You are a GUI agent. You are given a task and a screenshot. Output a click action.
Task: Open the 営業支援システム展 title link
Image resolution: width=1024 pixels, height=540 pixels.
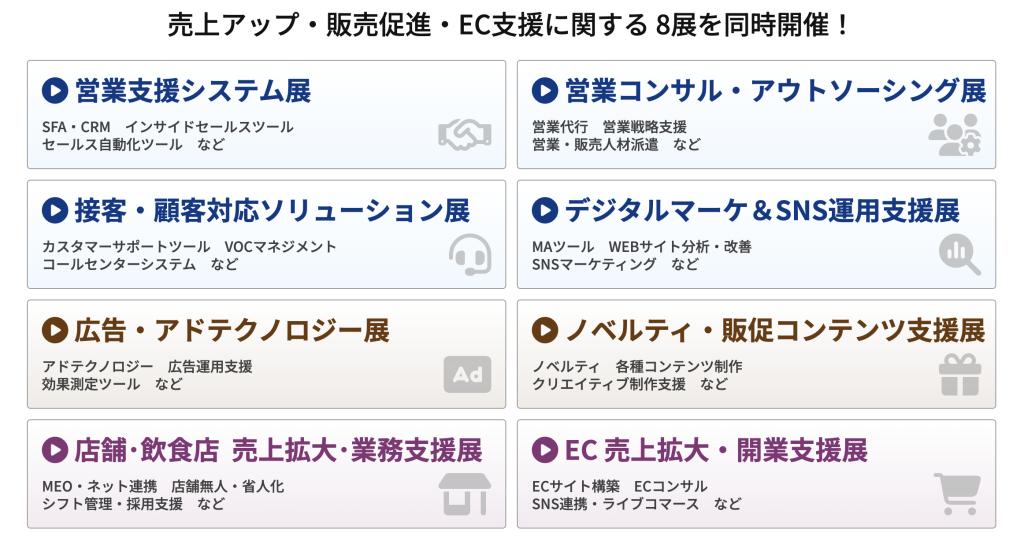(192, 91)
